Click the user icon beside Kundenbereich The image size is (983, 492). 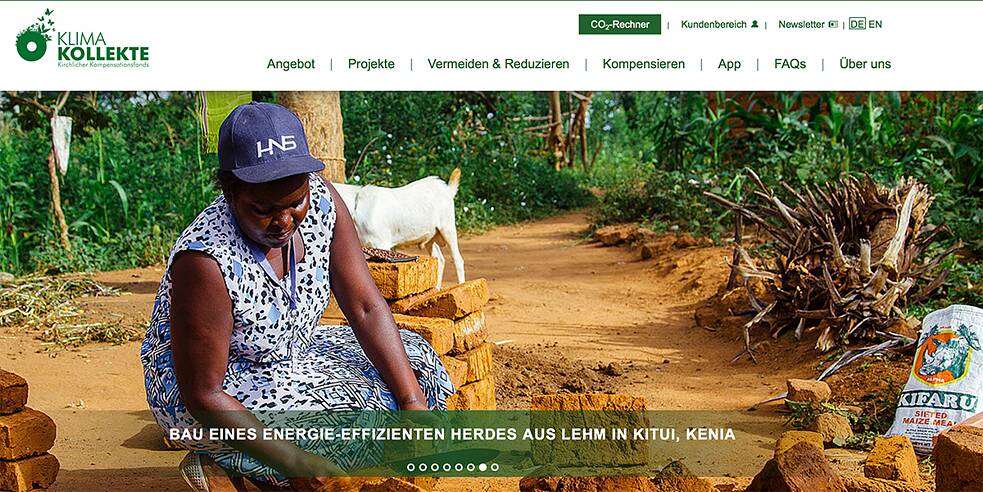(755, 24)
